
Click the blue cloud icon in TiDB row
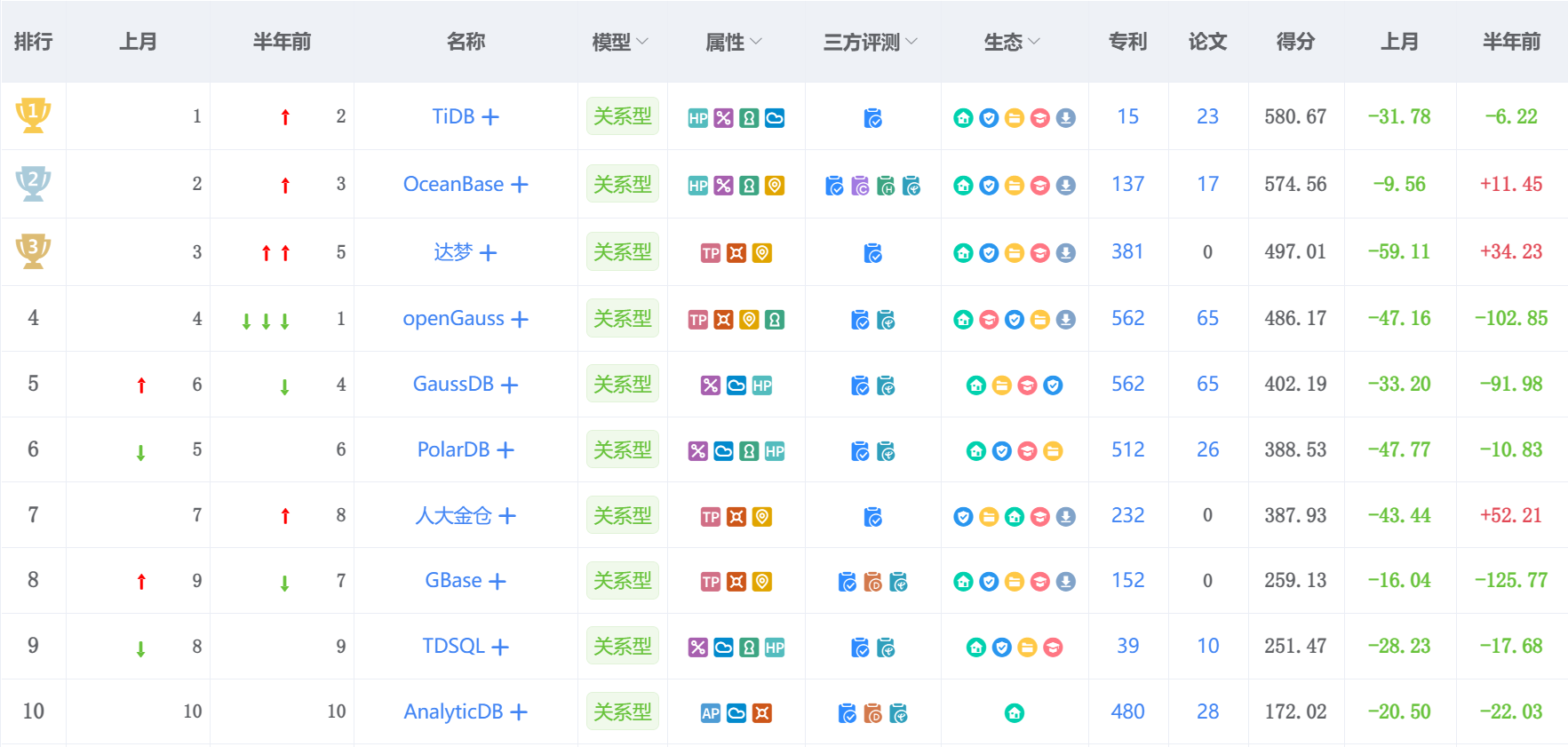point(775,118)
